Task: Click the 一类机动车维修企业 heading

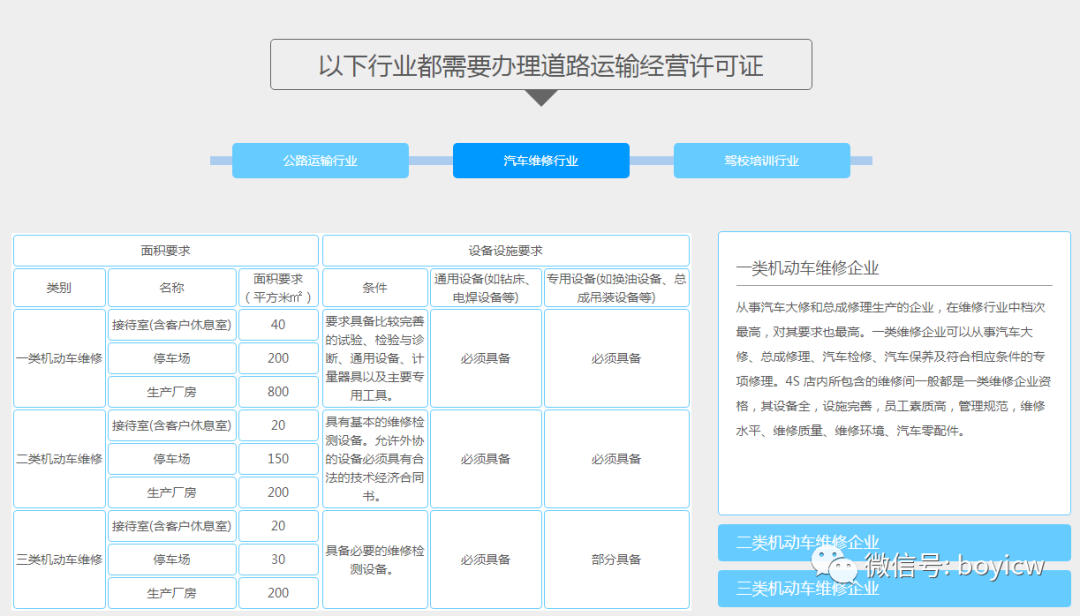Action: tap(807, 268)
